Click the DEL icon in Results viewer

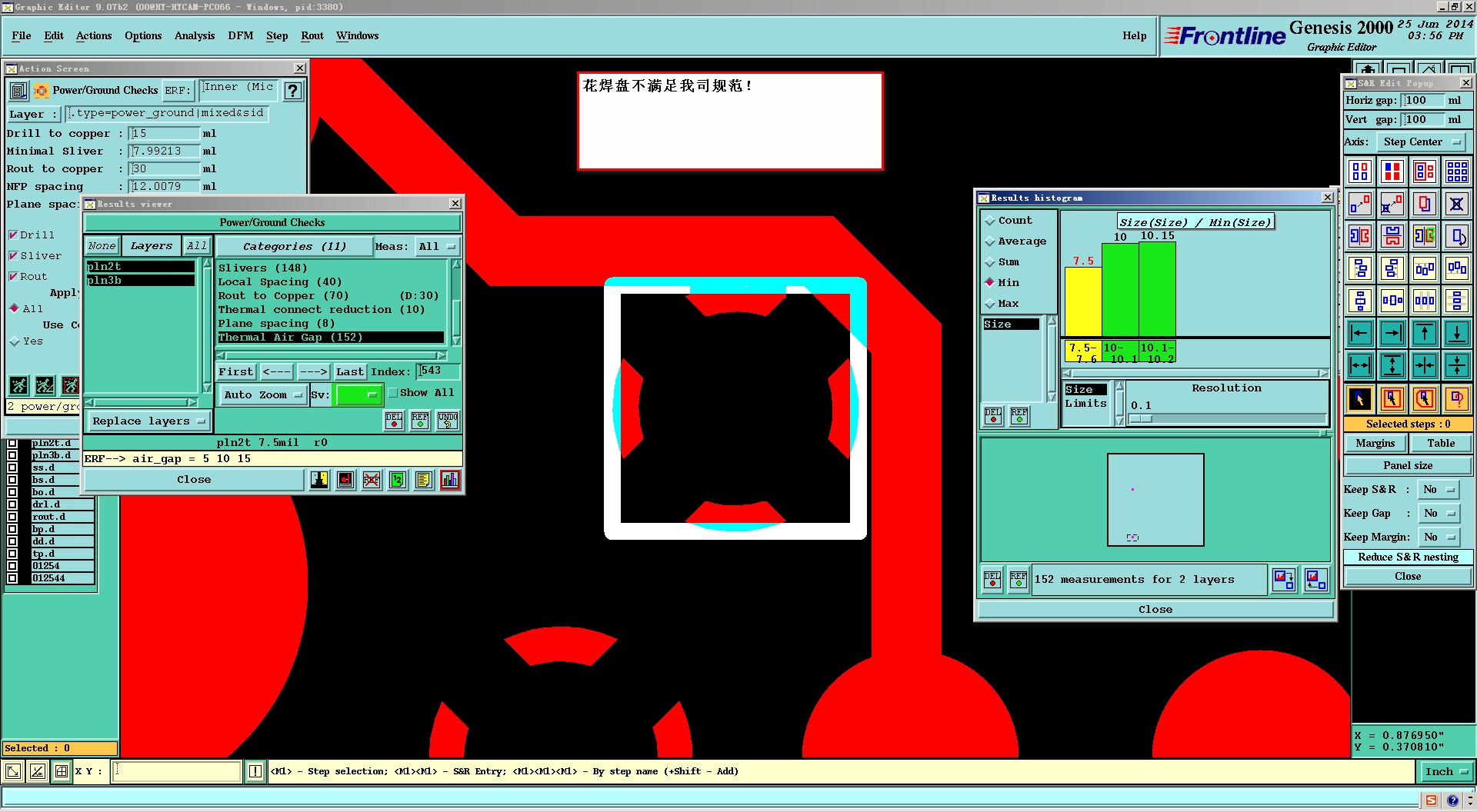click(x=394, y=420)
